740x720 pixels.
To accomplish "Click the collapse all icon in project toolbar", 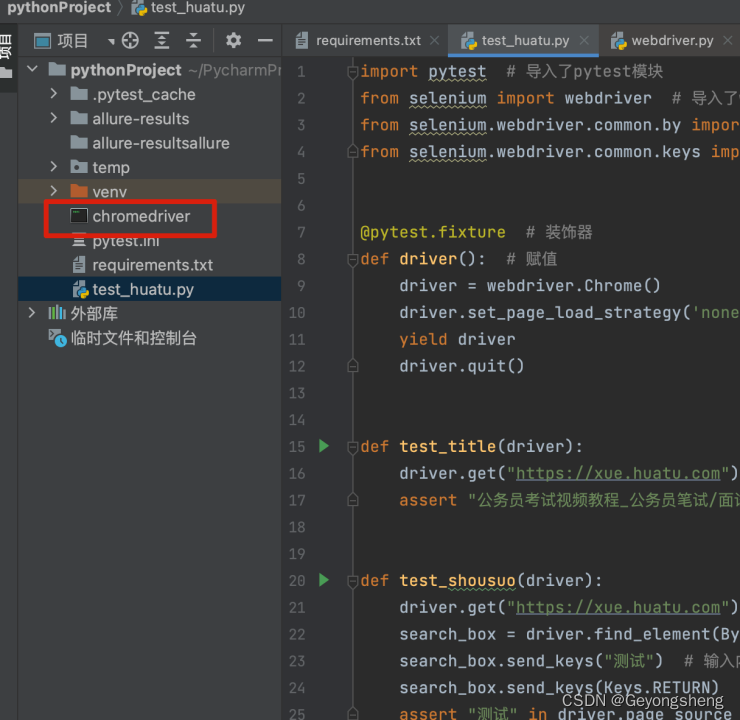I will 193,41.
